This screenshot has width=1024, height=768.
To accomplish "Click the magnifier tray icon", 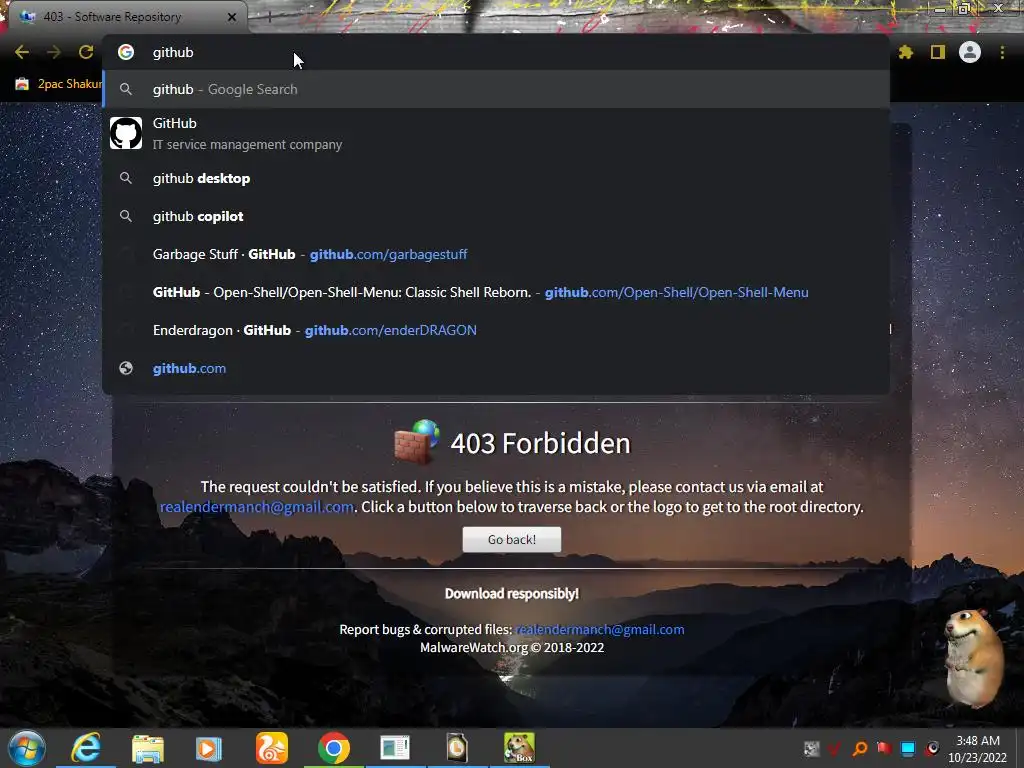I will pyautogui.click(x=859, y=748).
